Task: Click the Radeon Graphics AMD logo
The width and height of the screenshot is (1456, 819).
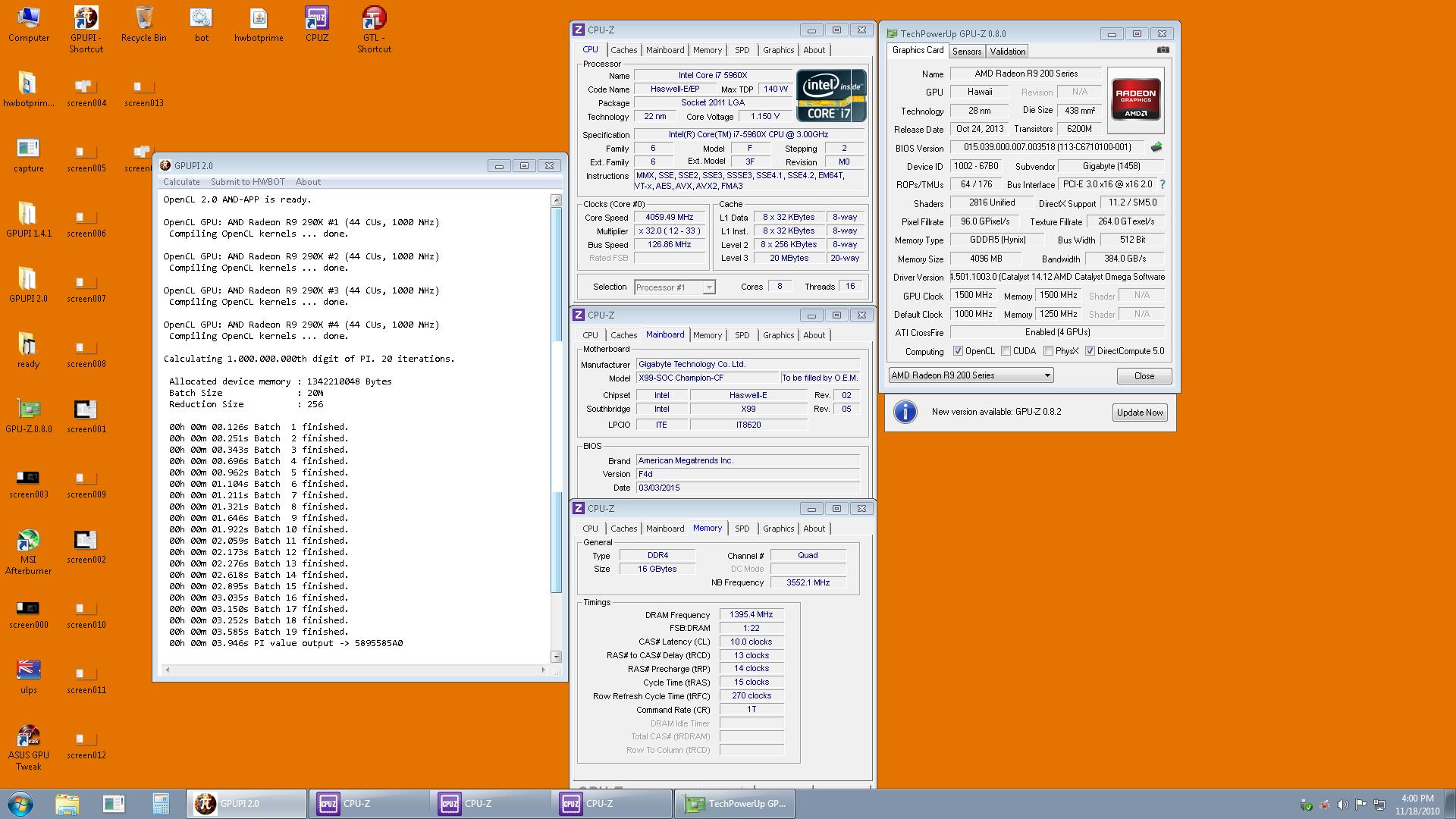Action: coord(1135,100)
